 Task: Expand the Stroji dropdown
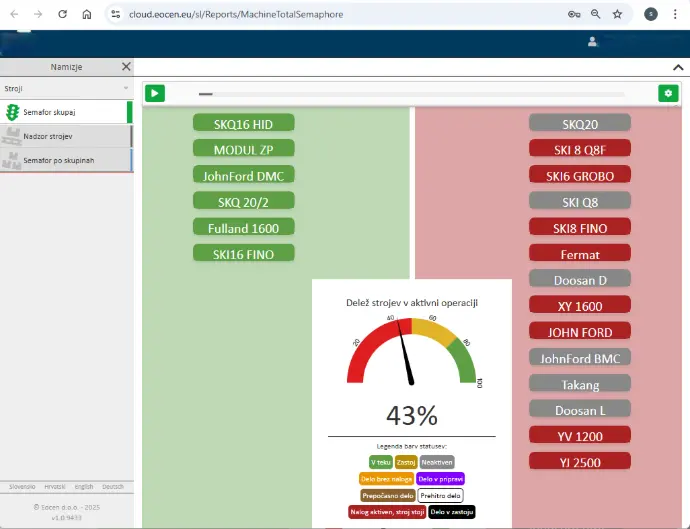[x=126, y=89]
